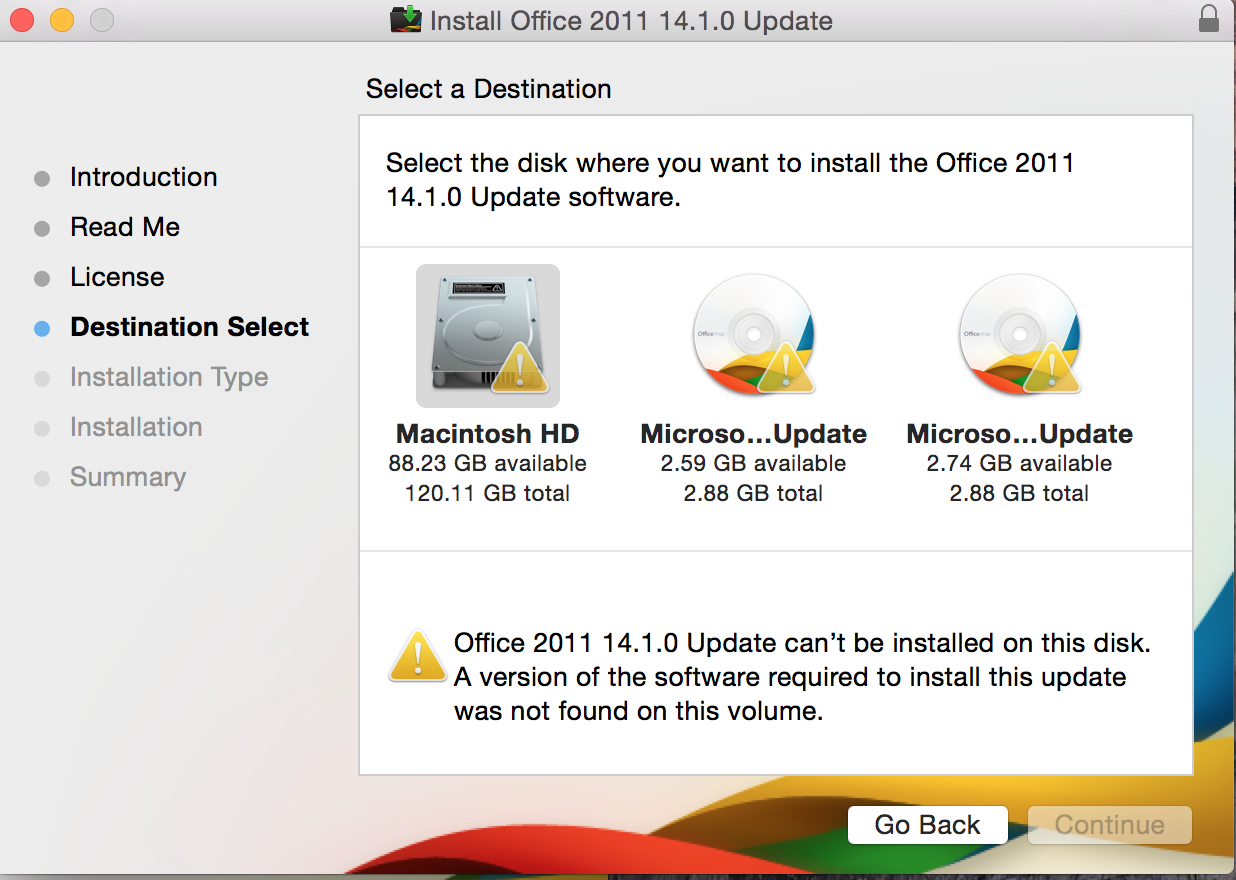This screenshot has width=1236, height=880.
Task: Click the installer package icon in title
Action: (x=406, y=19)
